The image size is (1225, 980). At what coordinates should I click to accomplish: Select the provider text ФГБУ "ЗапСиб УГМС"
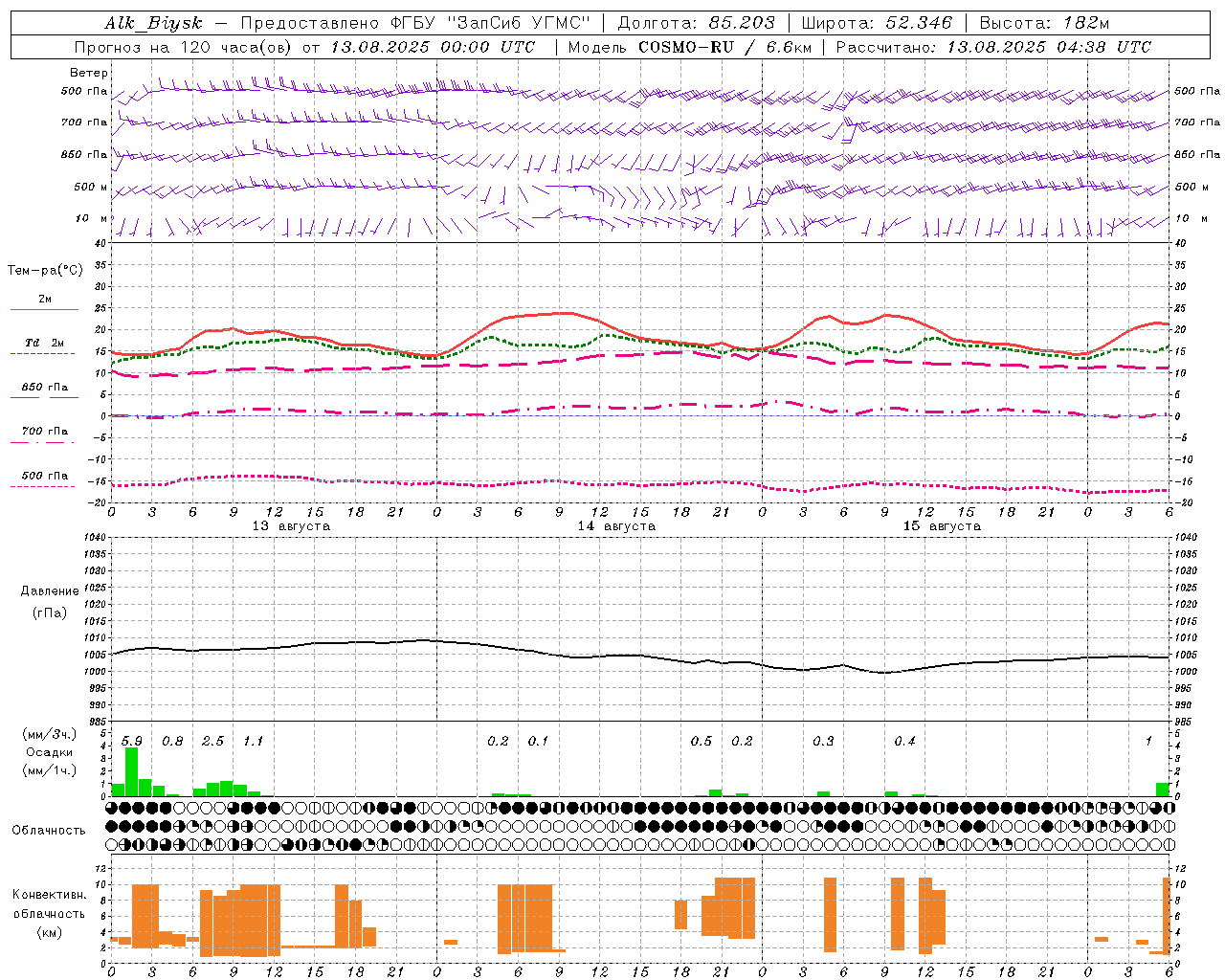pyautogui.click(x=488, y=24)
